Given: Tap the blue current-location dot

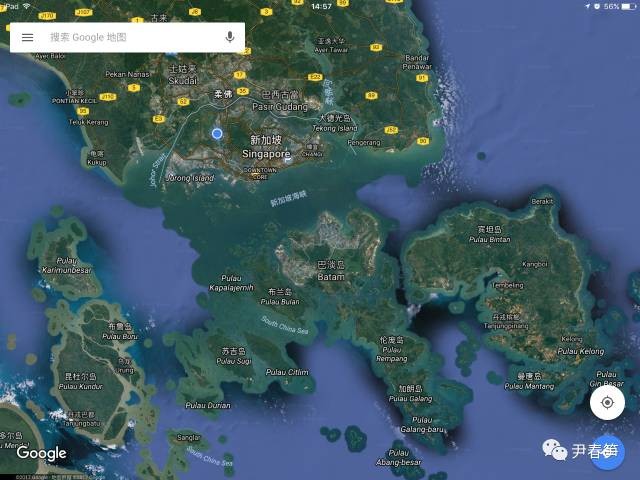Looking at the screenshot, I should [217, 133].
